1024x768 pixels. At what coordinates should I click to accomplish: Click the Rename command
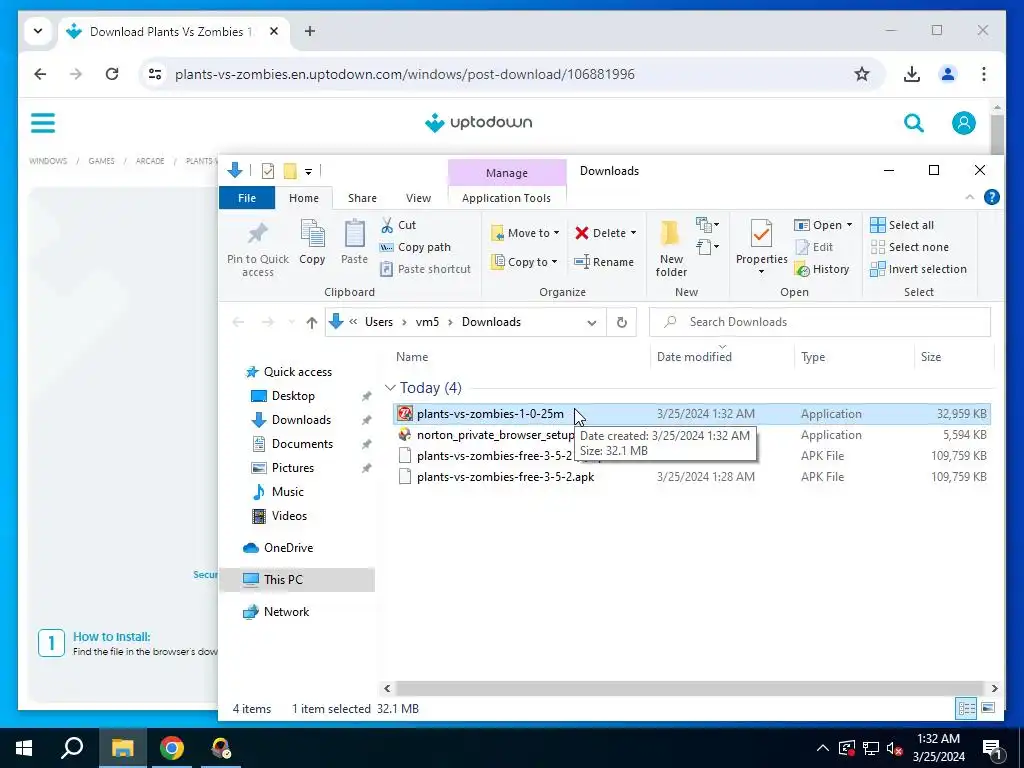[604, 262]
